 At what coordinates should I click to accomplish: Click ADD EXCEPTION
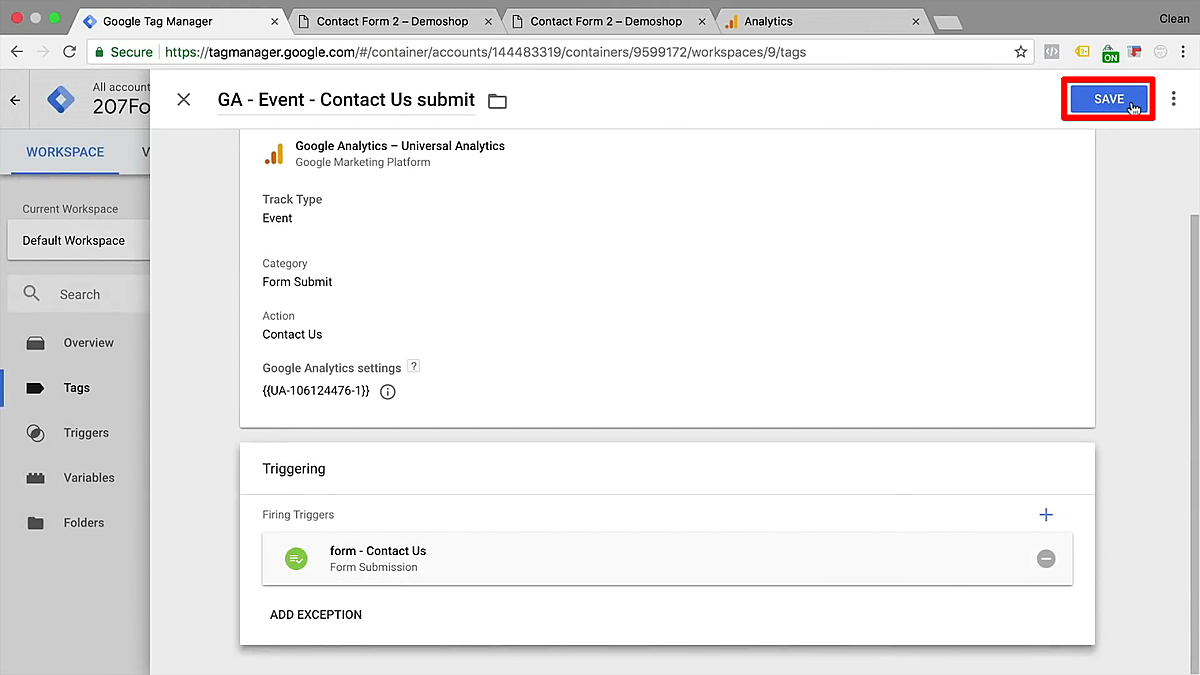[x=316, y=615]
